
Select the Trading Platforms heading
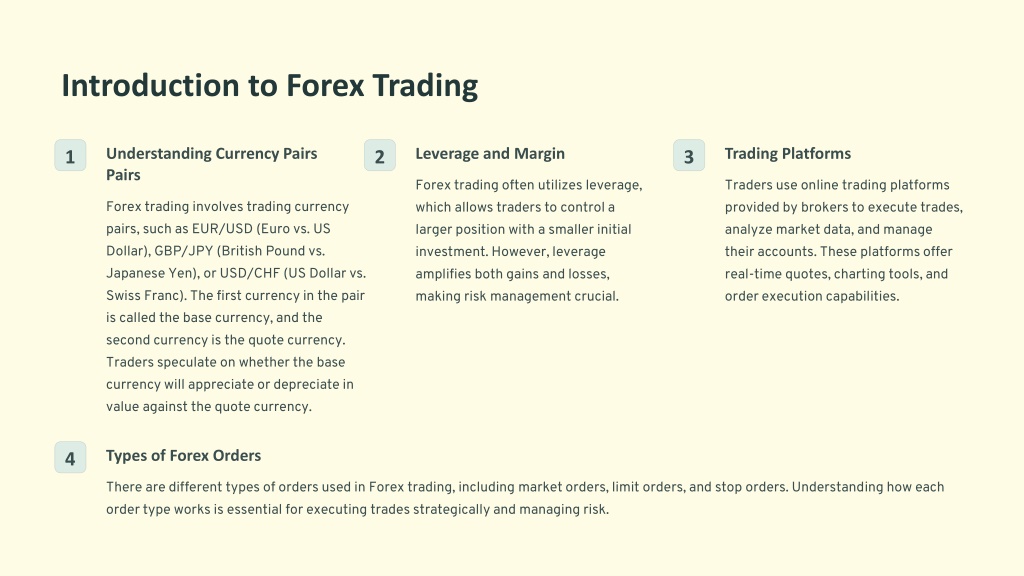pos(788,153)
